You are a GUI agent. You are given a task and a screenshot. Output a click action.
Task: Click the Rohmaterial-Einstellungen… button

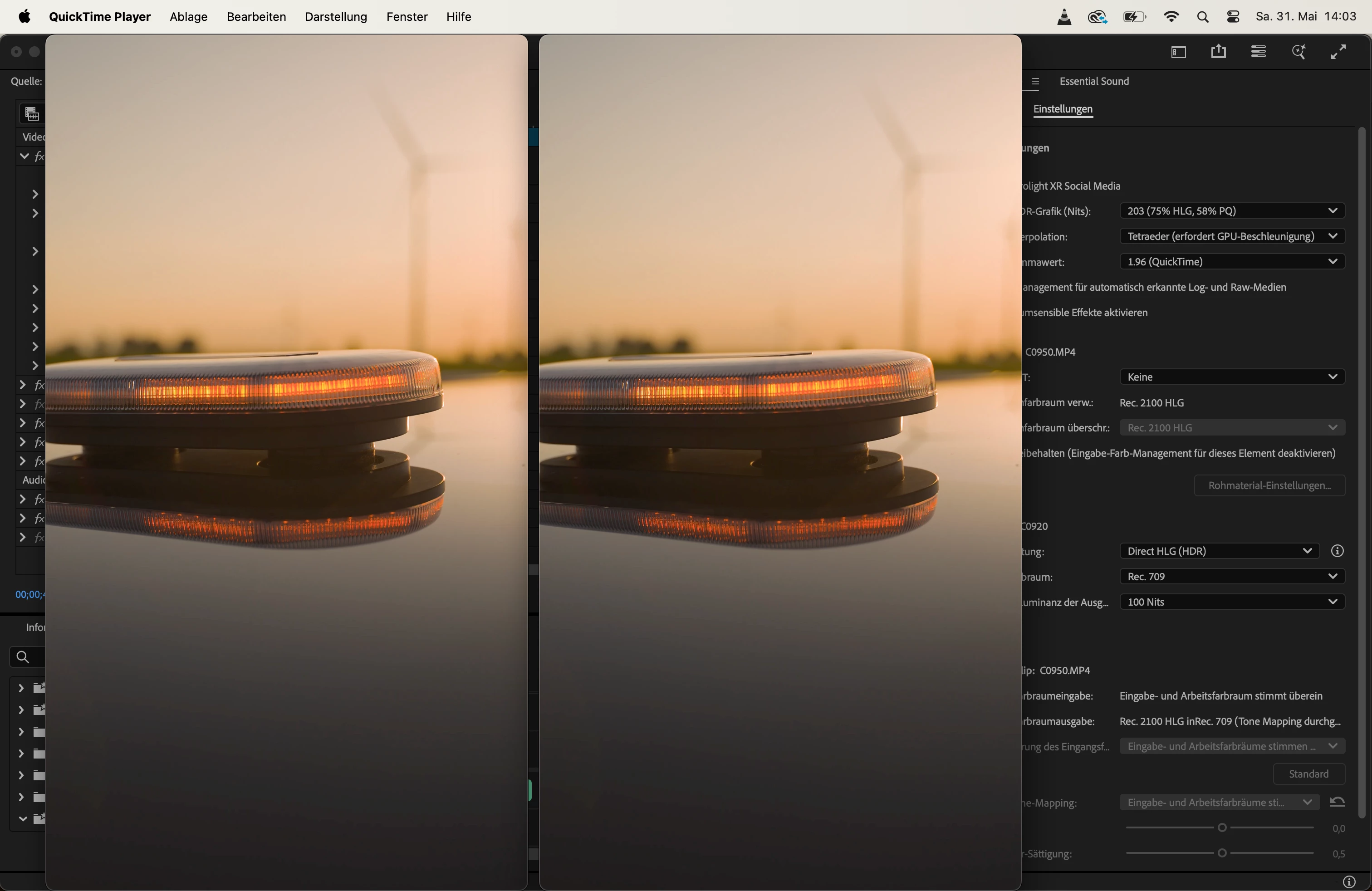(x=1269, y=485)
